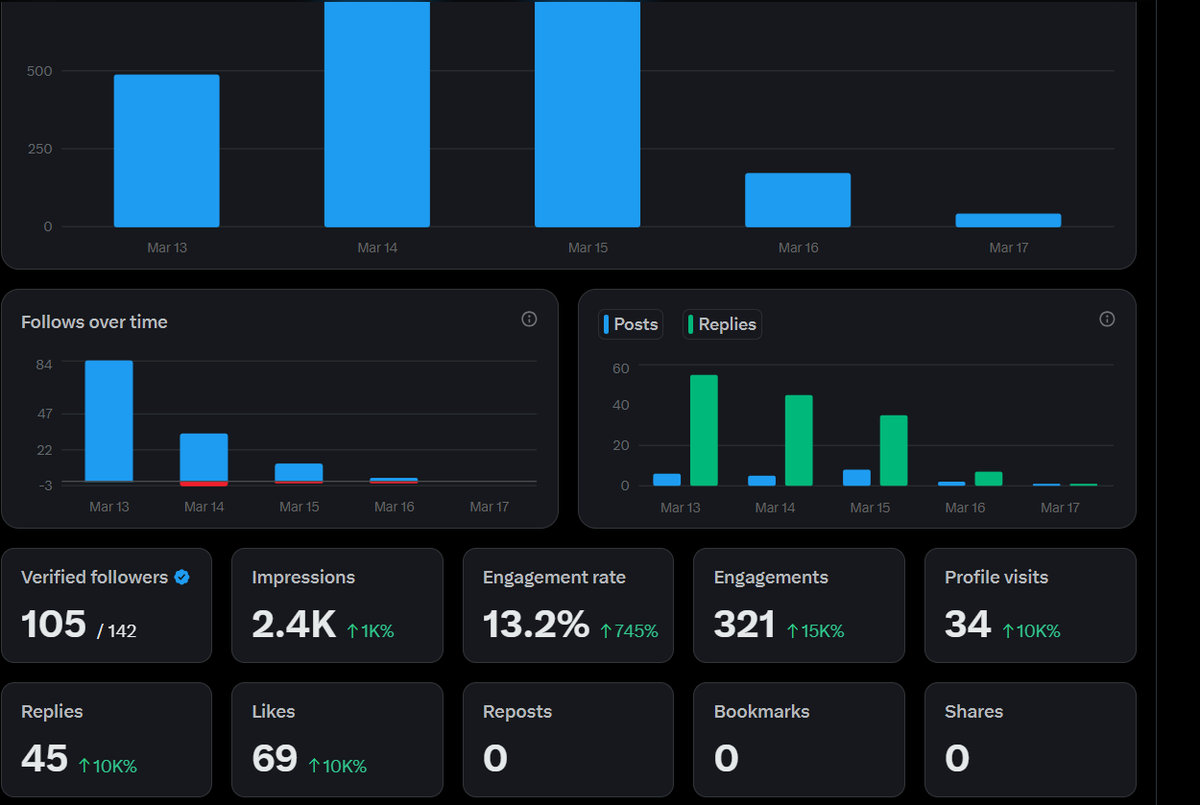Click the green Replies bar for Mar 16
Image resolution: width=1200 pixels, height=805 pixels.
coord(989,479)
